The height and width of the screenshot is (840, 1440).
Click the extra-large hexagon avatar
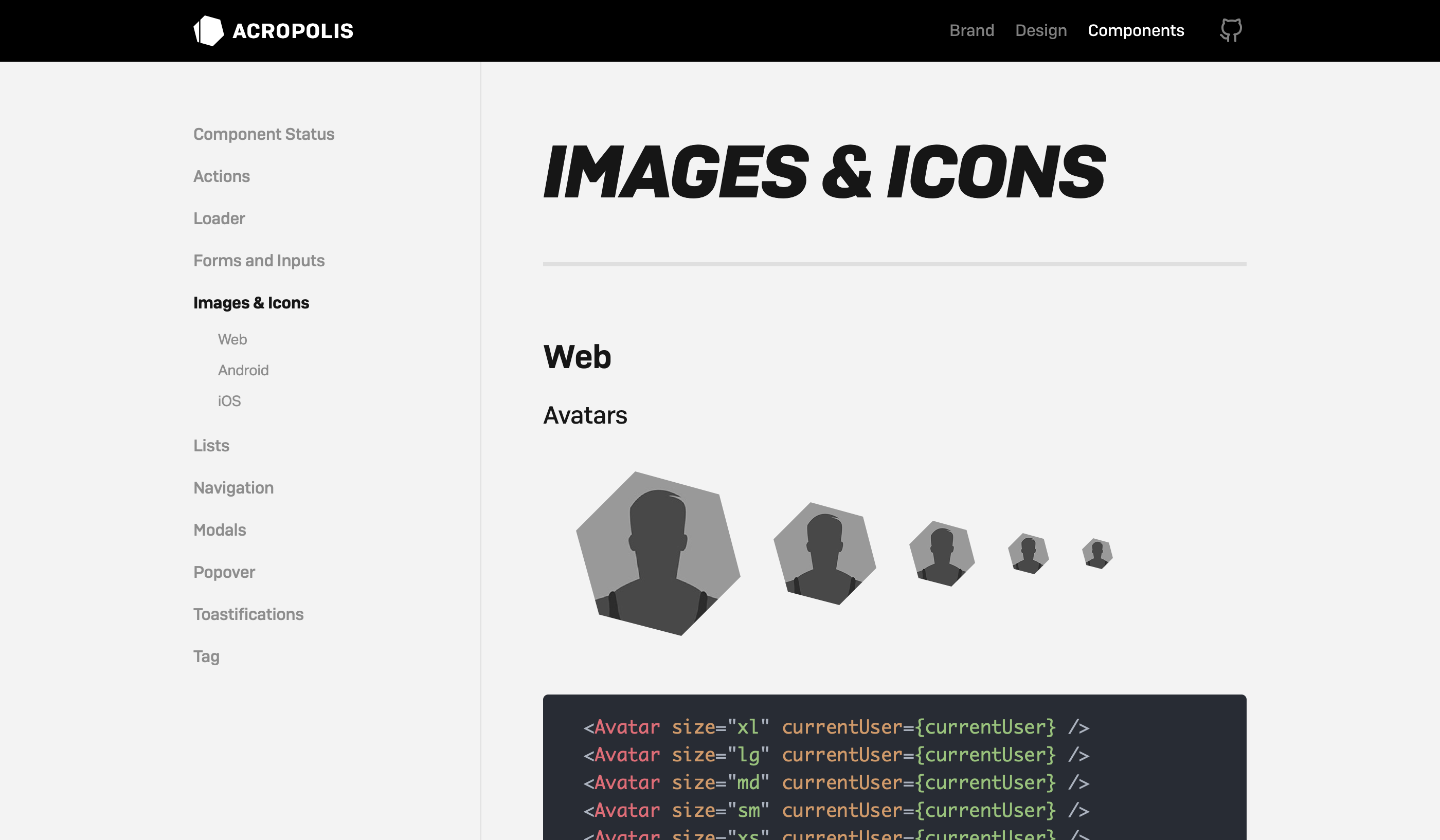[658, 553]
